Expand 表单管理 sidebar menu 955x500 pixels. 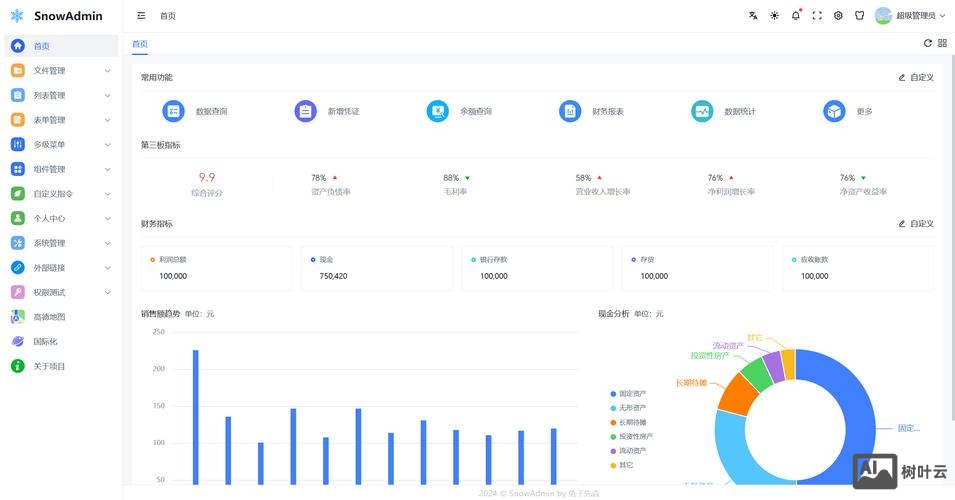[62, 120]
